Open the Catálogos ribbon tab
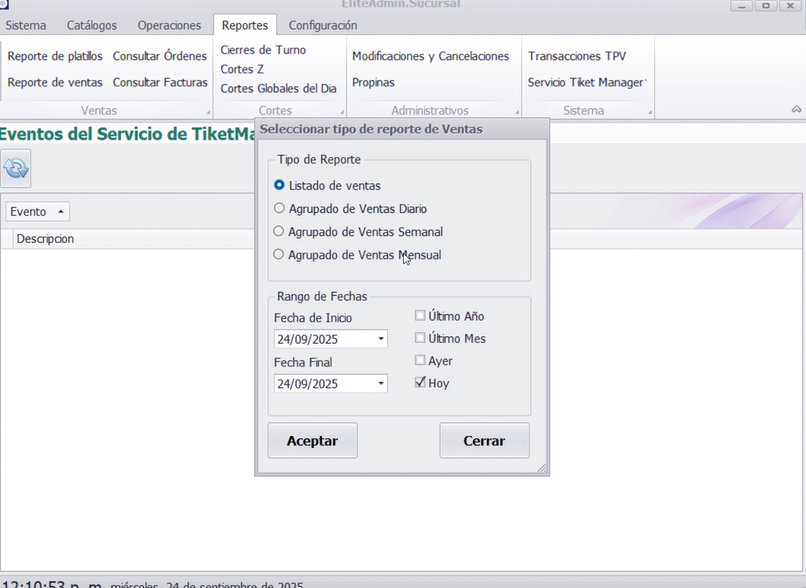 pyautogui.click(x=91, y=25)
